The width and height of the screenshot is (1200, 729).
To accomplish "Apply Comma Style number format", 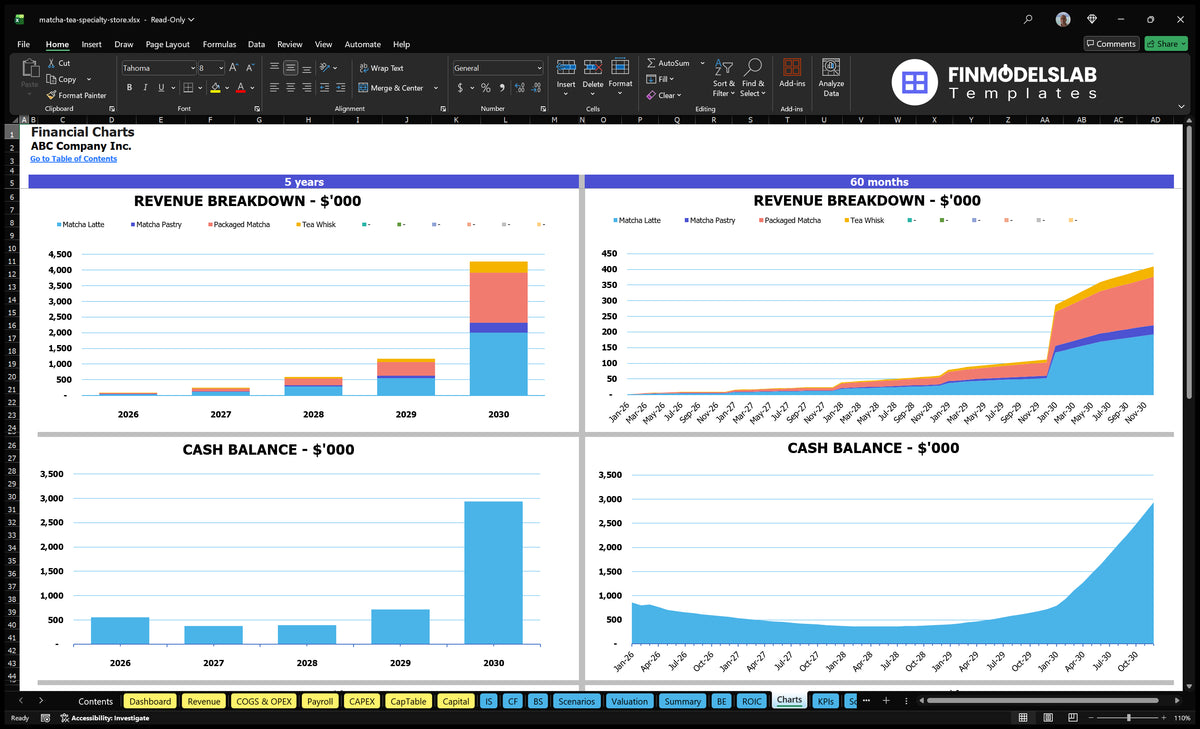I will (x=501, y=88).
